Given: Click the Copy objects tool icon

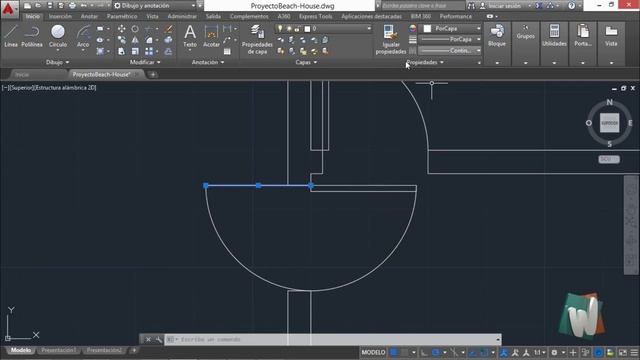Looking at the screenshot, I should point(122,40).
